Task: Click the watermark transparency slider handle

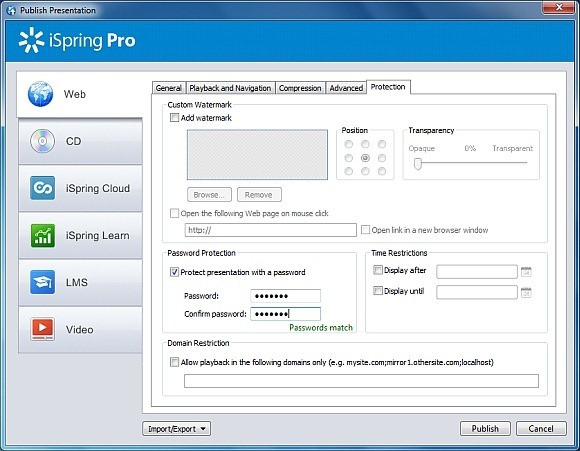Action: (x=418, y=163)
